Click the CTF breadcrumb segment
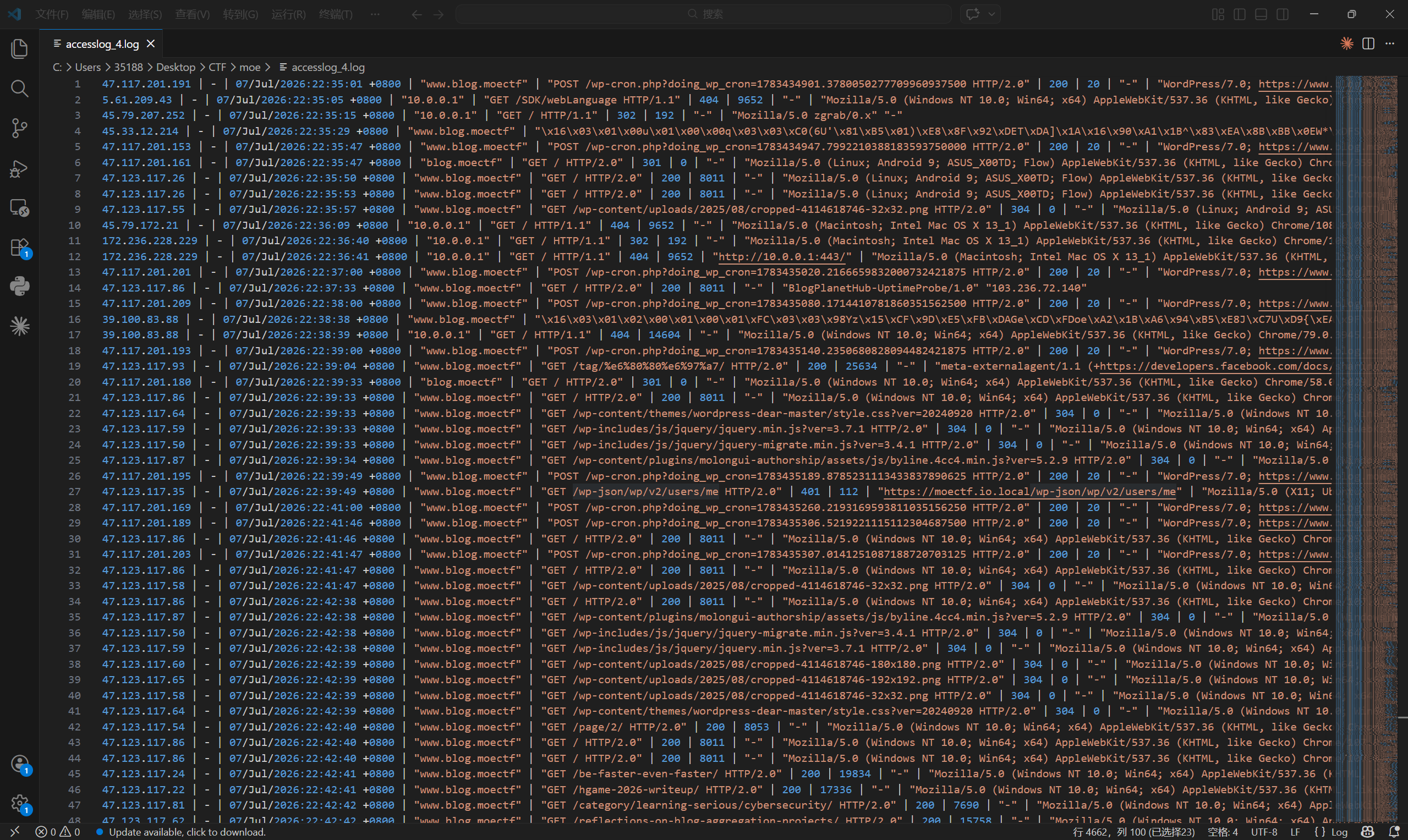The image size is (1408, 840). [217, 67]
